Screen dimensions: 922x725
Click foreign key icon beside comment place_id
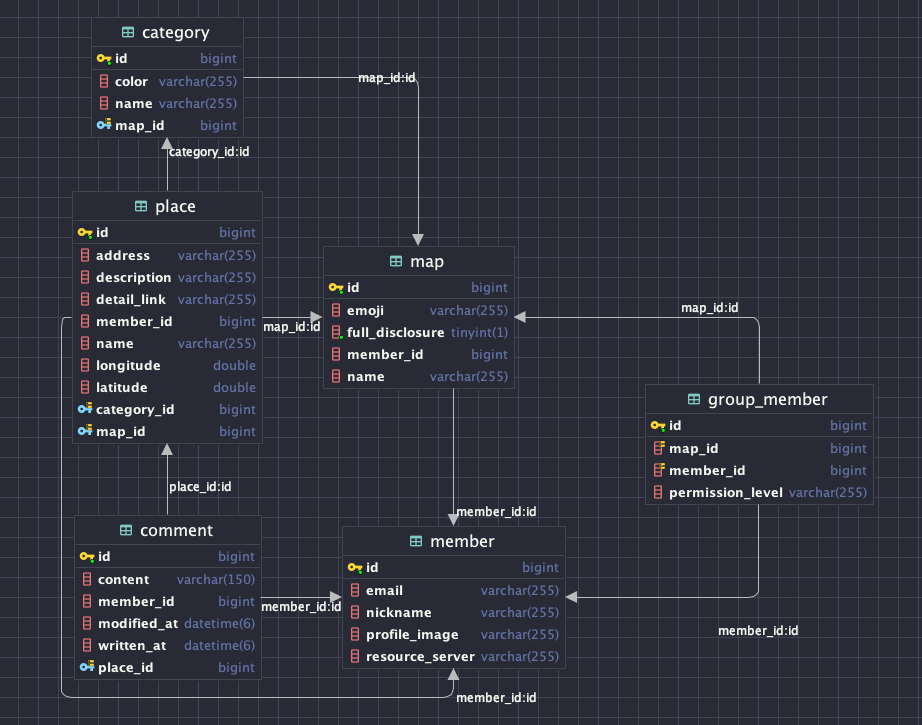[87, 667]
